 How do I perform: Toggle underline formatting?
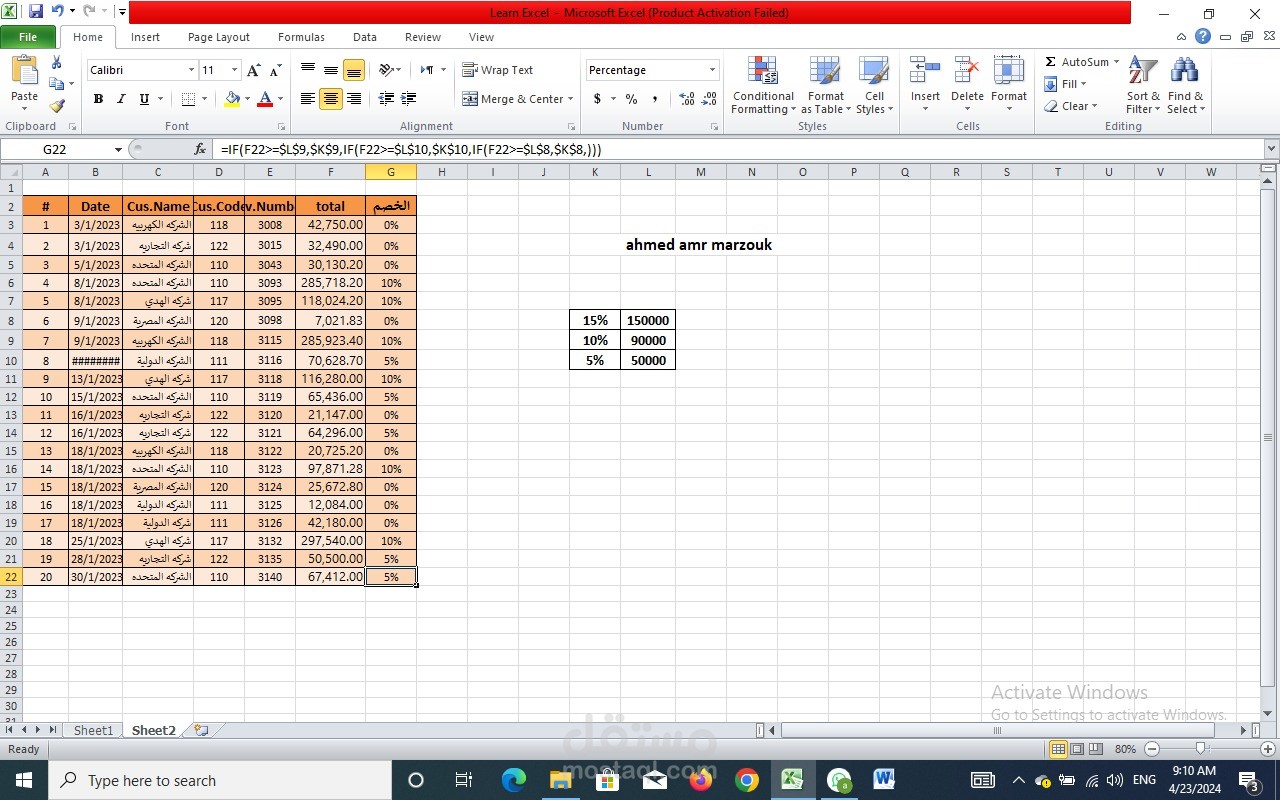click(144, 99)
